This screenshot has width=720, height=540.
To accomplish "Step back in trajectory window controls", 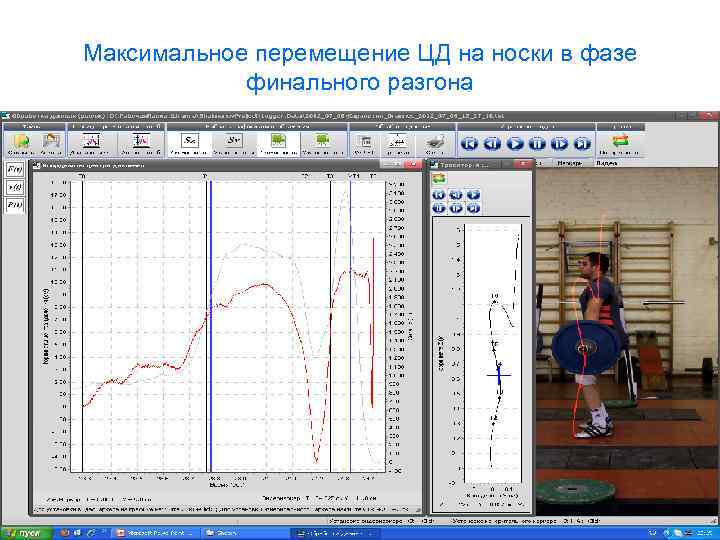I will (456, 195).
